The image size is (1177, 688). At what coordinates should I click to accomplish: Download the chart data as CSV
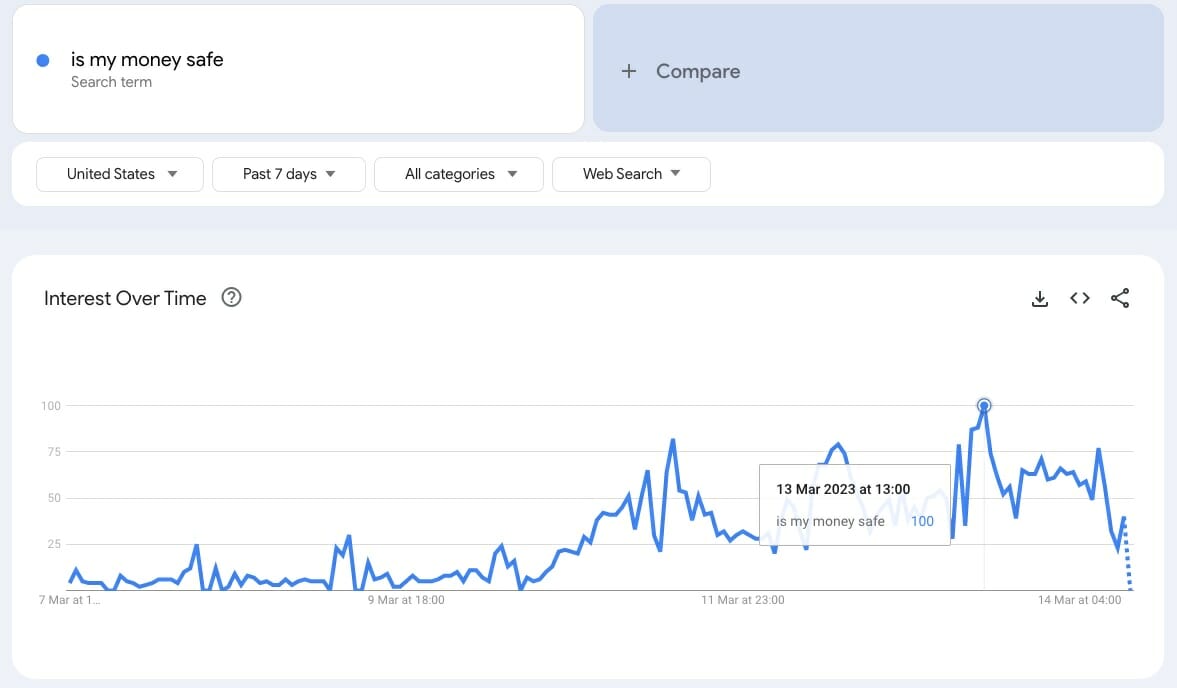(1040, 298)
